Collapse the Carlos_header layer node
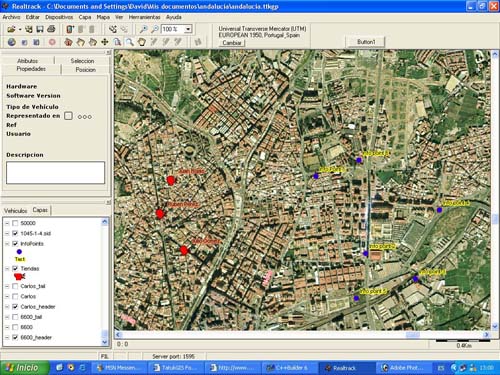 coord(7,306)
